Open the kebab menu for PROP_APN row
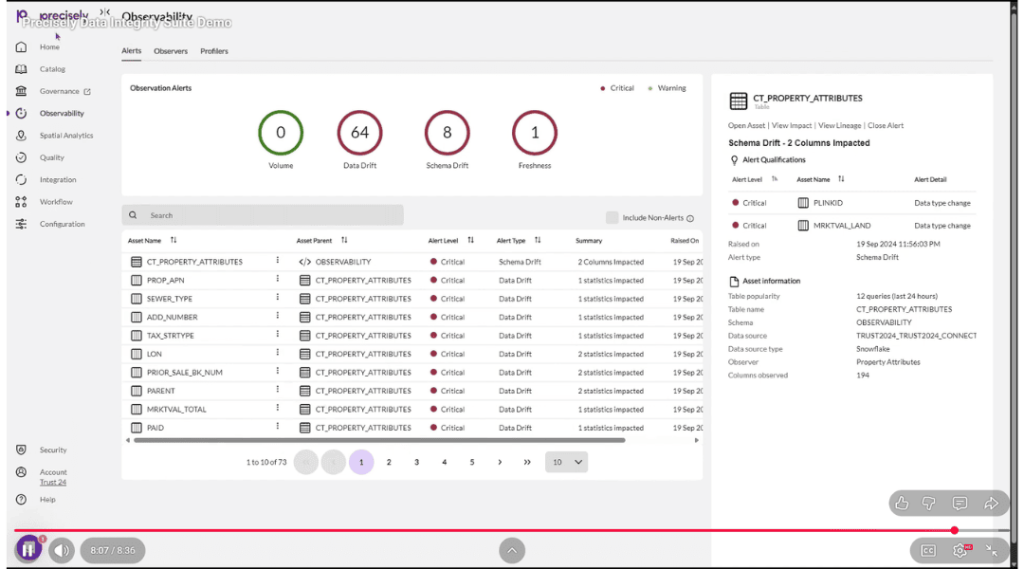 tap(278, 280)
